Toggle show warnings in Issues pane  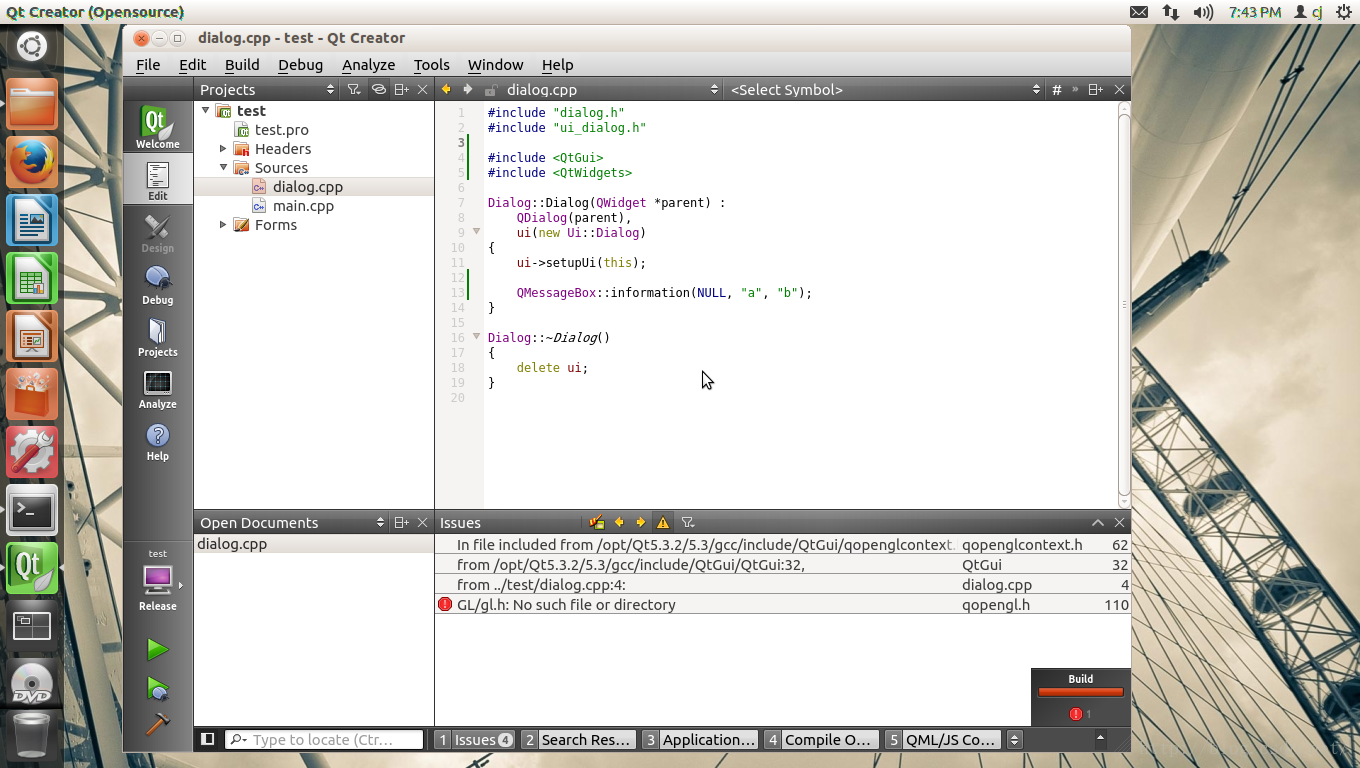click(663, 522)
